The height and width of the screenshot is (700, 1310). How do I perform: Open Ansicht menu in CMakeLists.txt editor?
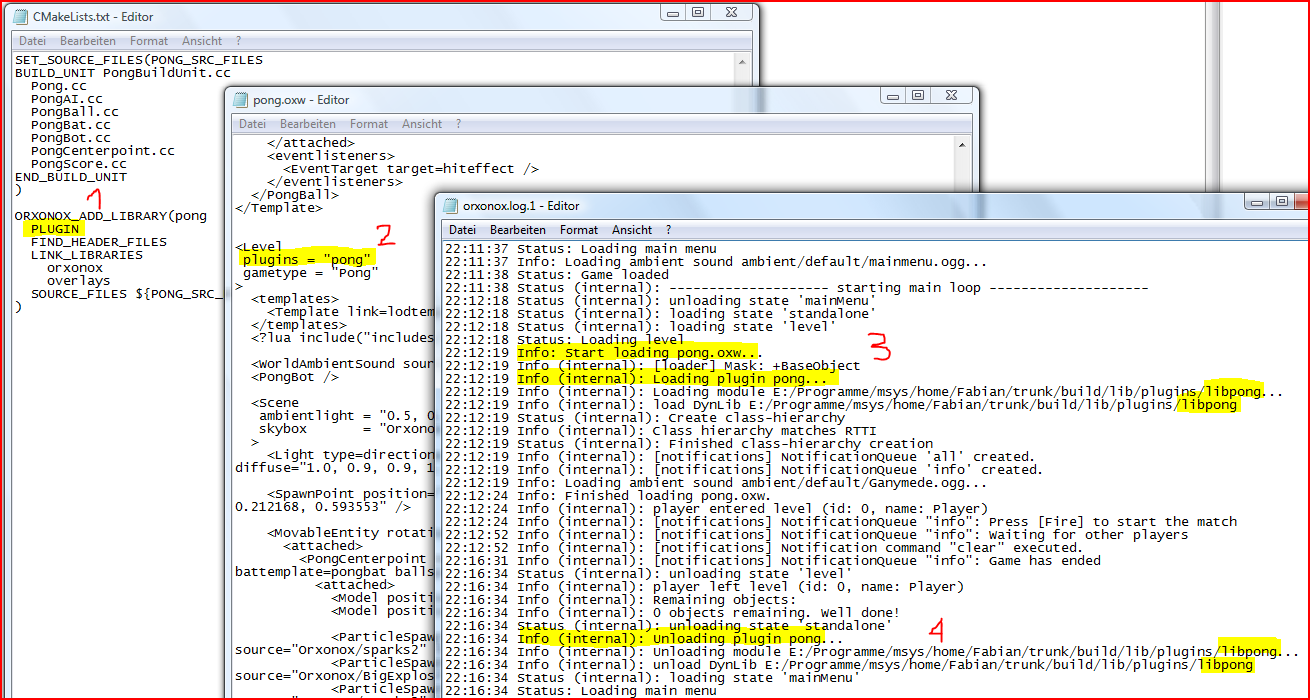pos(202,41)
